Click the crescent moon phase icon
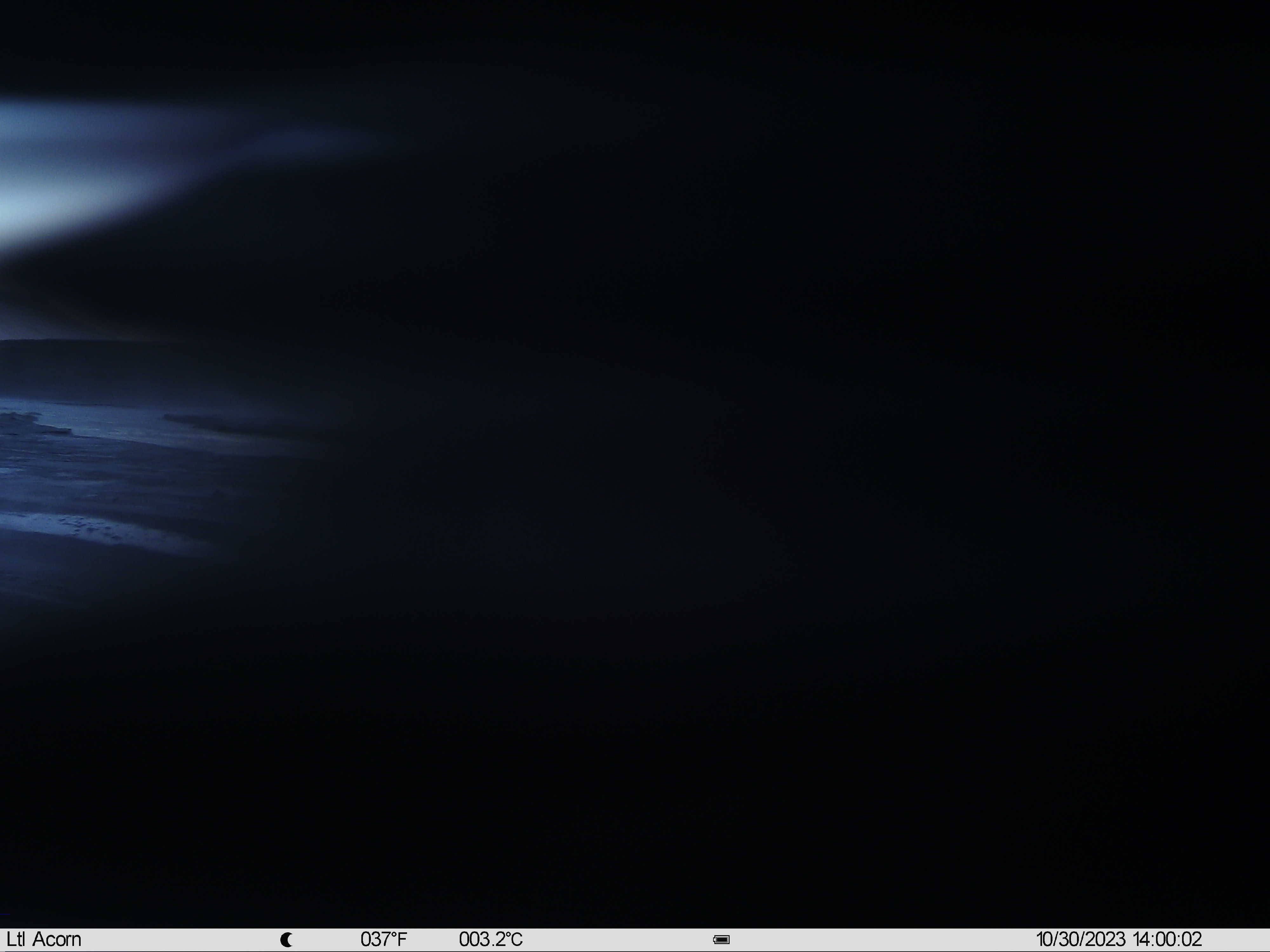Viewport: 1270px width, 952px height. [286, 940]
